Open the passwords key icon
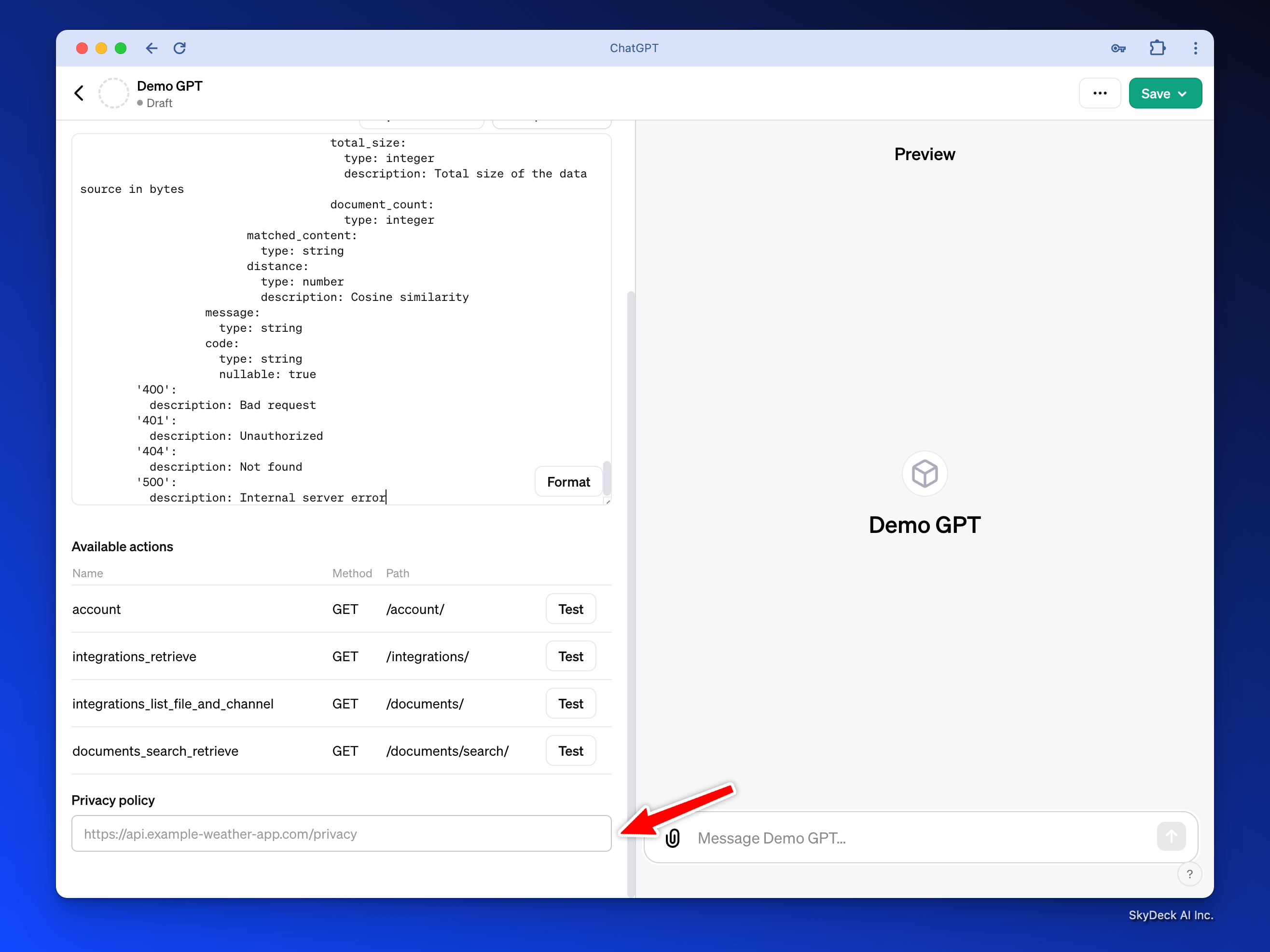 coord(1118,48)
